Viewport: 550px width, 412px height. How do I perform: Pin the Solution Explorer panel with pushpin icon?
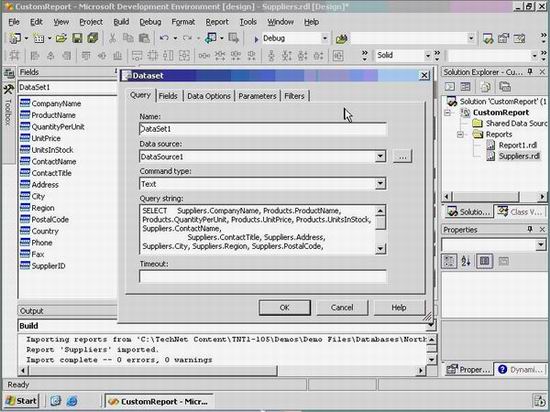point(530,72)
